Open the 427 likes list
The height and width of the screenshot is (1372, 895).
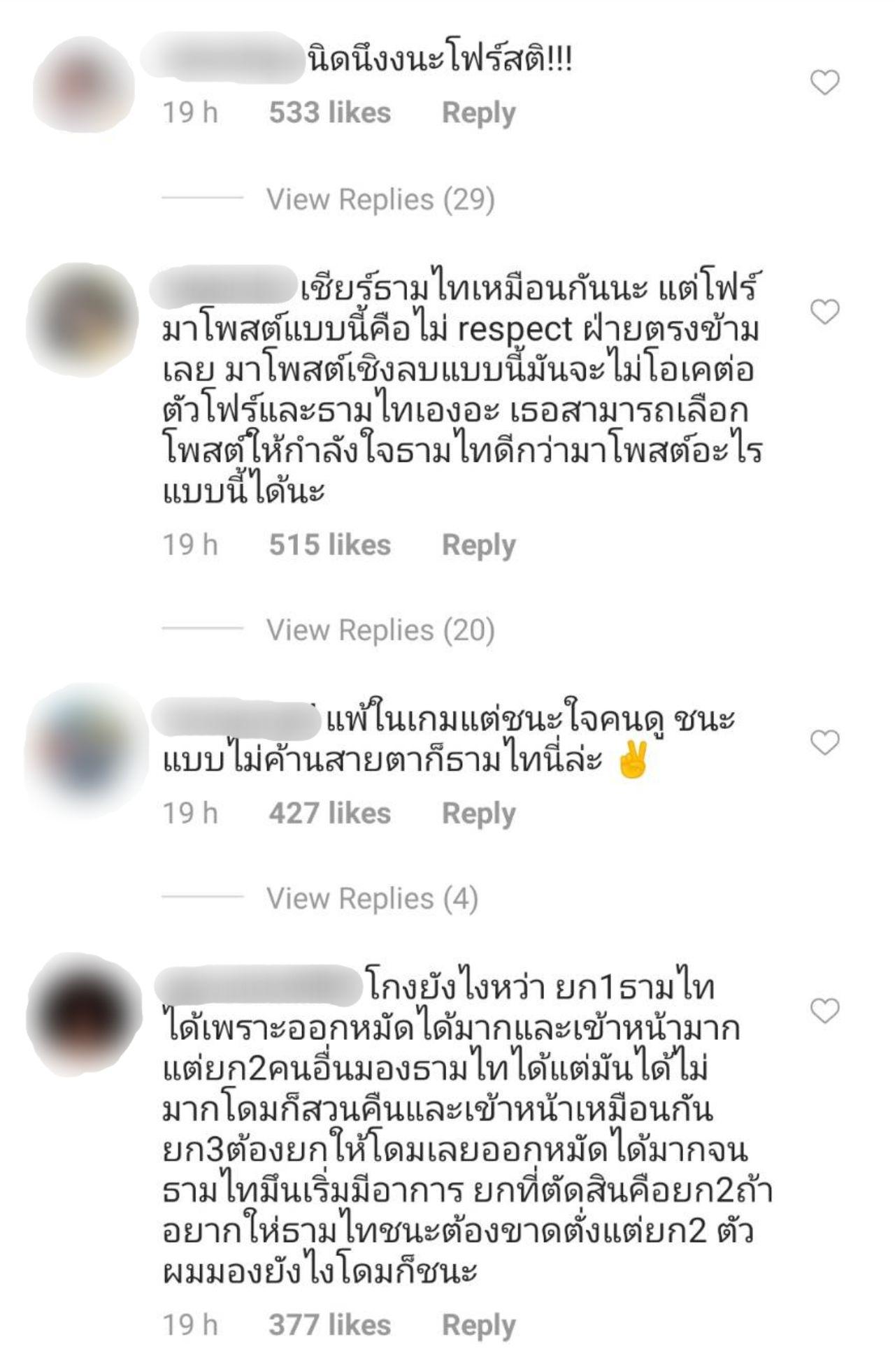tap(329, 814)
